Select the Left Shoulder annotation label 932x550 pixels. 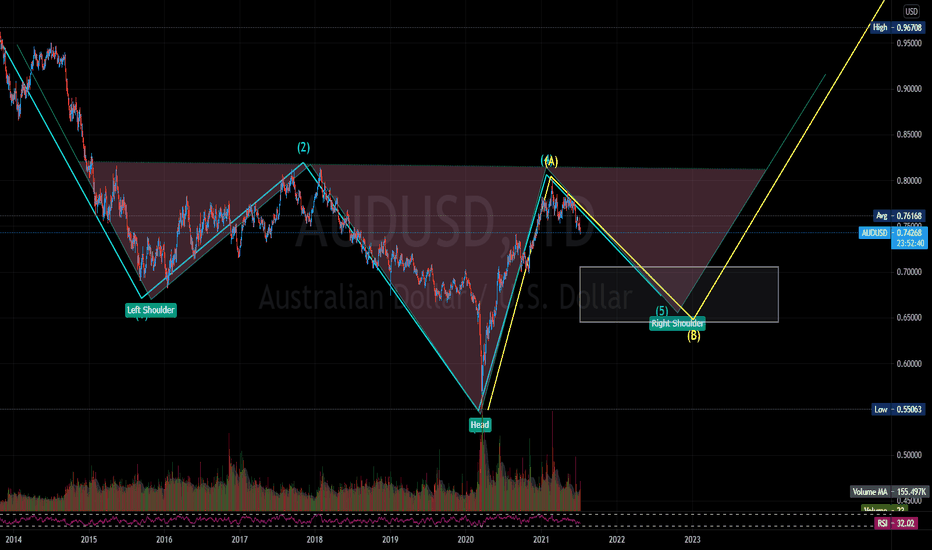[x=151, y=310]
